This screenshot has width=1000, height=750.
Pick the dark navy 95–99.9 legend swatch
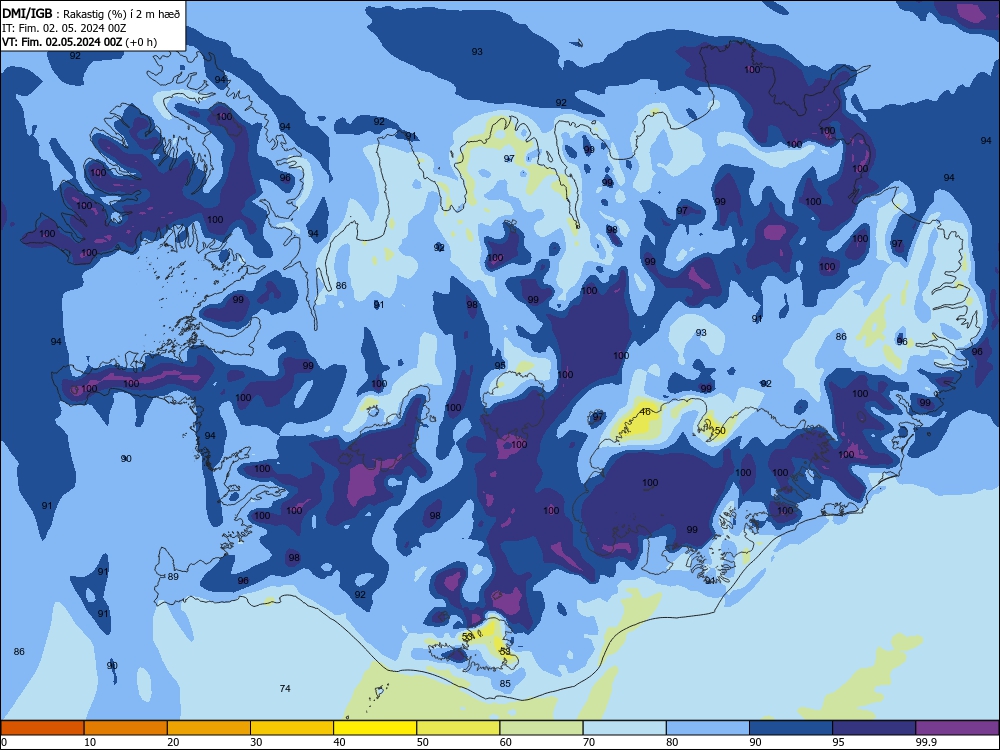874,728
